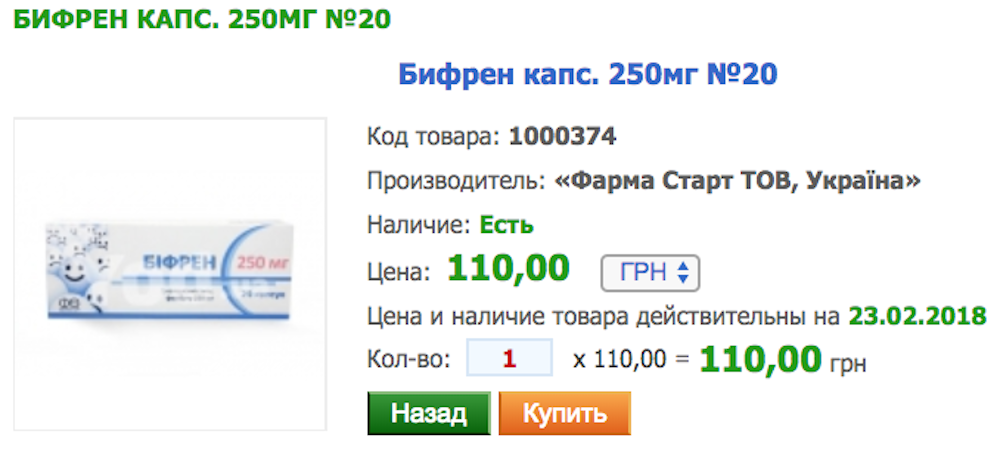Click the green total amount 110,00 грн
The height and width of the screenshot is (462, 1000).
tap(783, 359)
